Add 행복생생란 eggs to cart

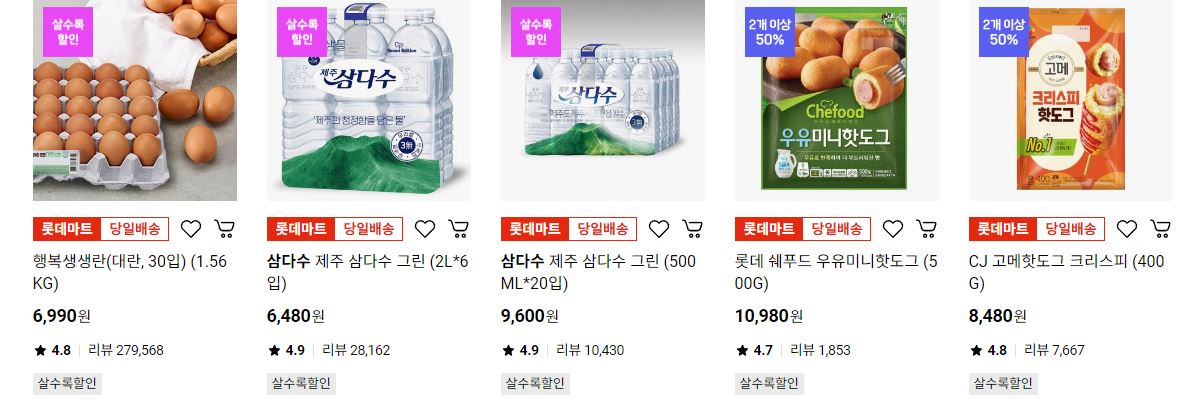[224, 229]
